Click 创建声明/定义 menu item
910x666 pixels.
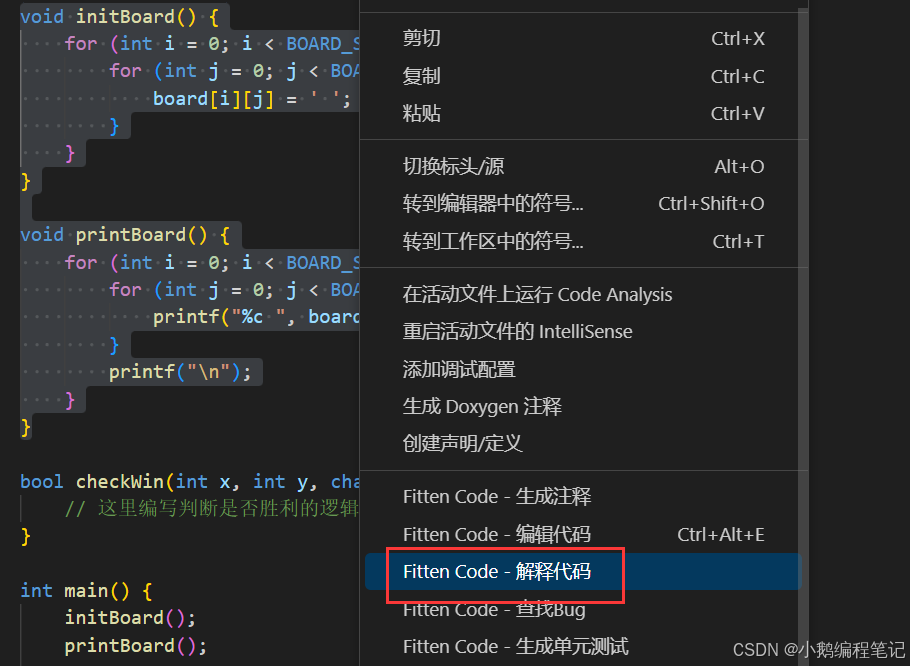click(583, 443)
